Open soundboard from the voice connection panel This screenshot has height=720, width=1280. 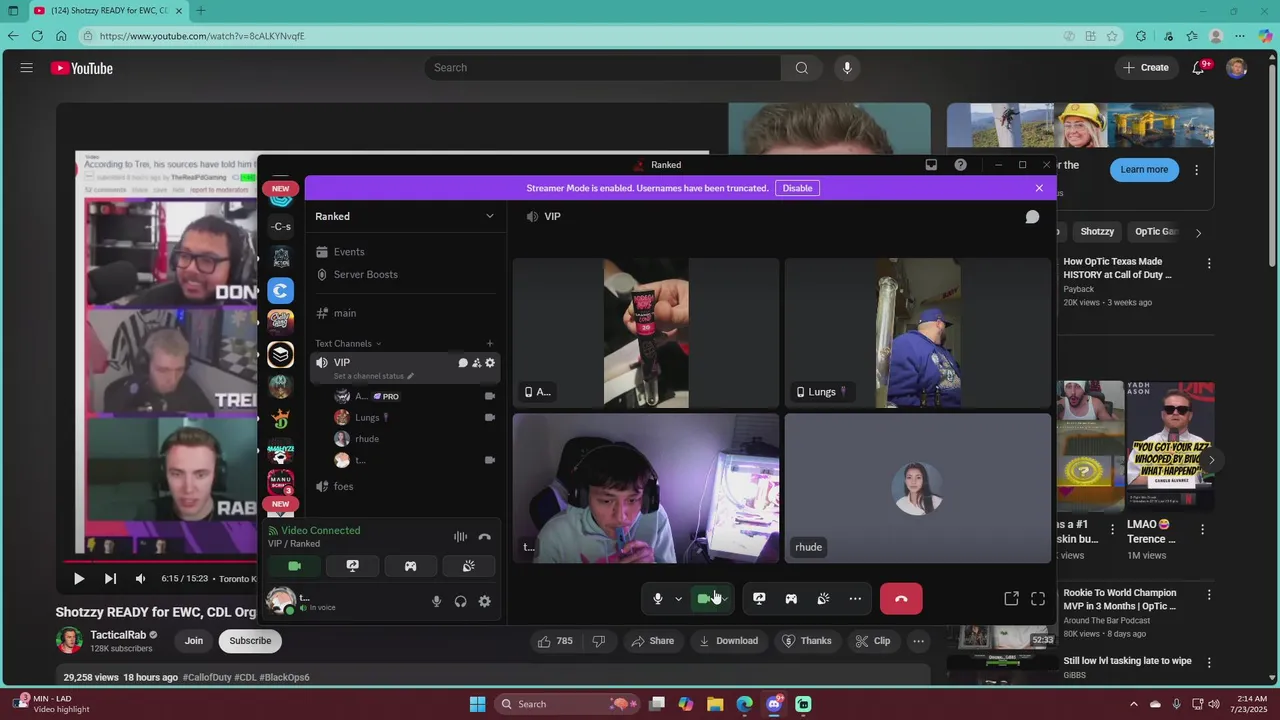coord(468,566)
